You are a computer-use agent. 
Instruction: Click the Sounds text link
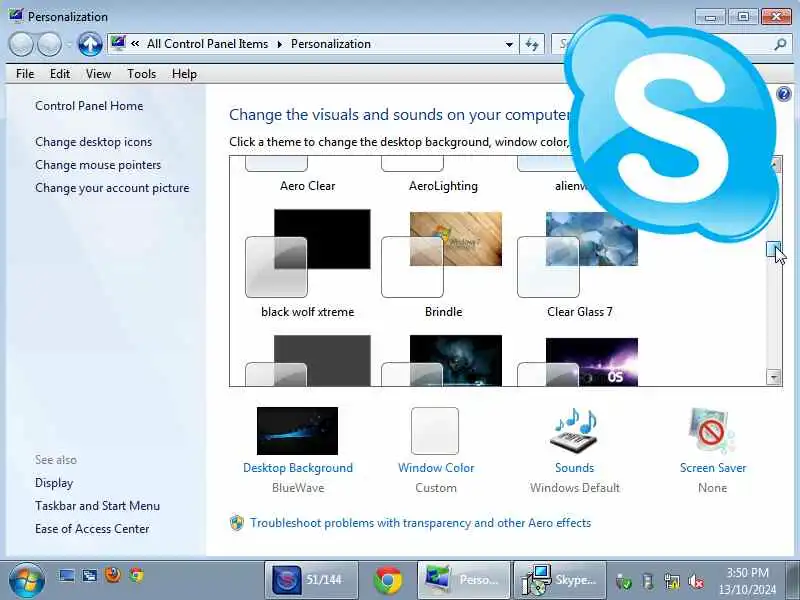pyautogui.click(x=574, y=468)
